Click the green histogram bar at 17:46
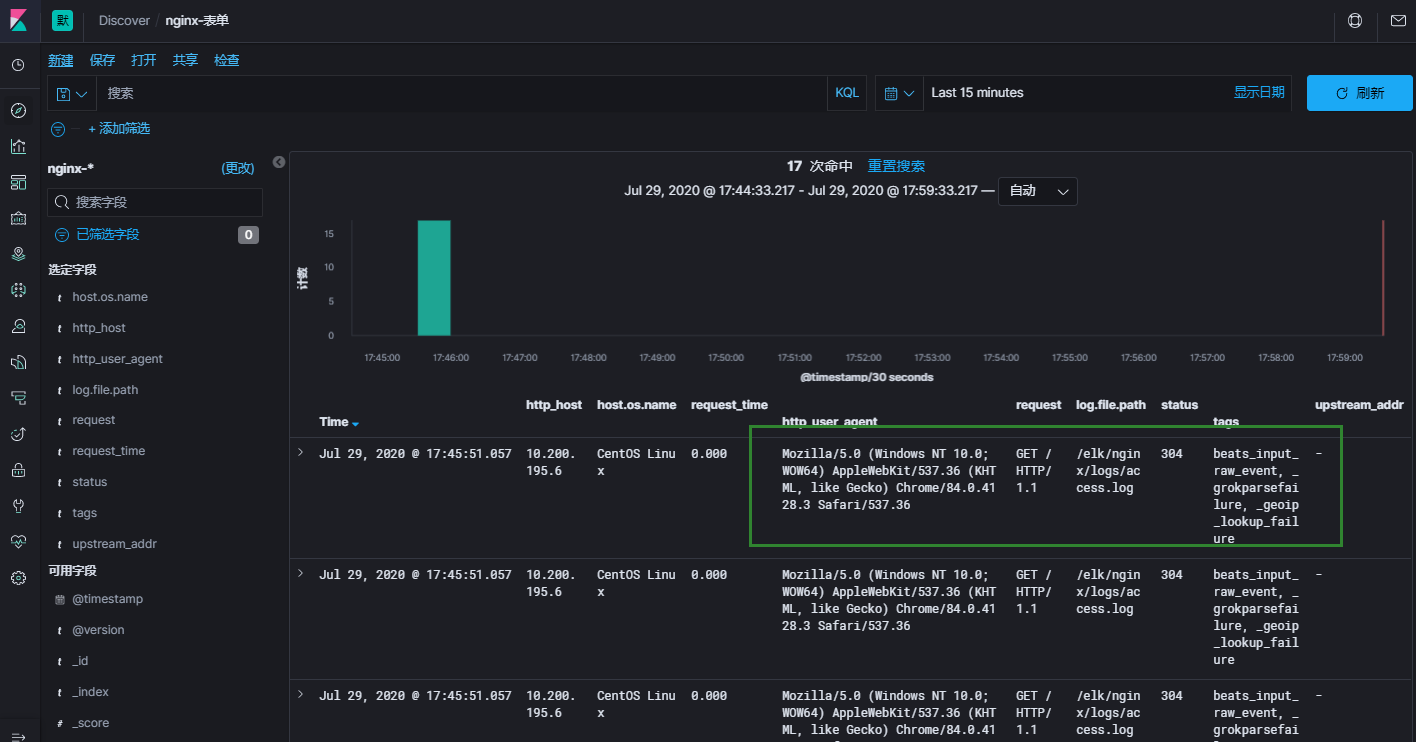1416x742 pixels. tap(434, 278)
